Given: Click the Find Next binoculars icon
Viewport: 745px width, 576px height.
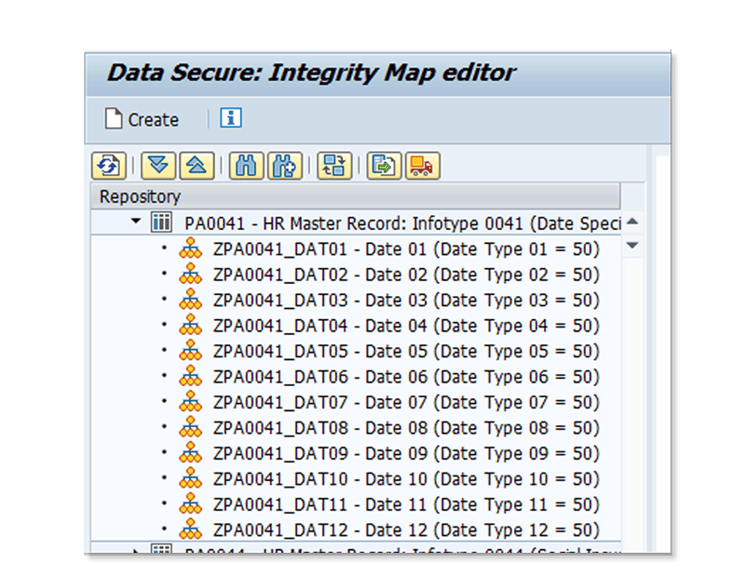Looking at the screenshot, I should pyautogui.click(x=285, y=166).
